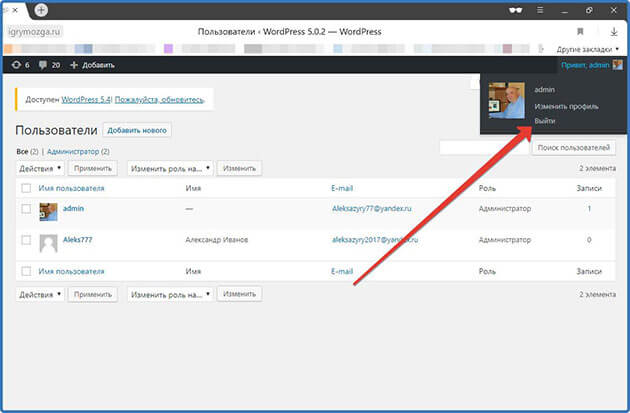Click the top Изменить button

coord(239,168)
